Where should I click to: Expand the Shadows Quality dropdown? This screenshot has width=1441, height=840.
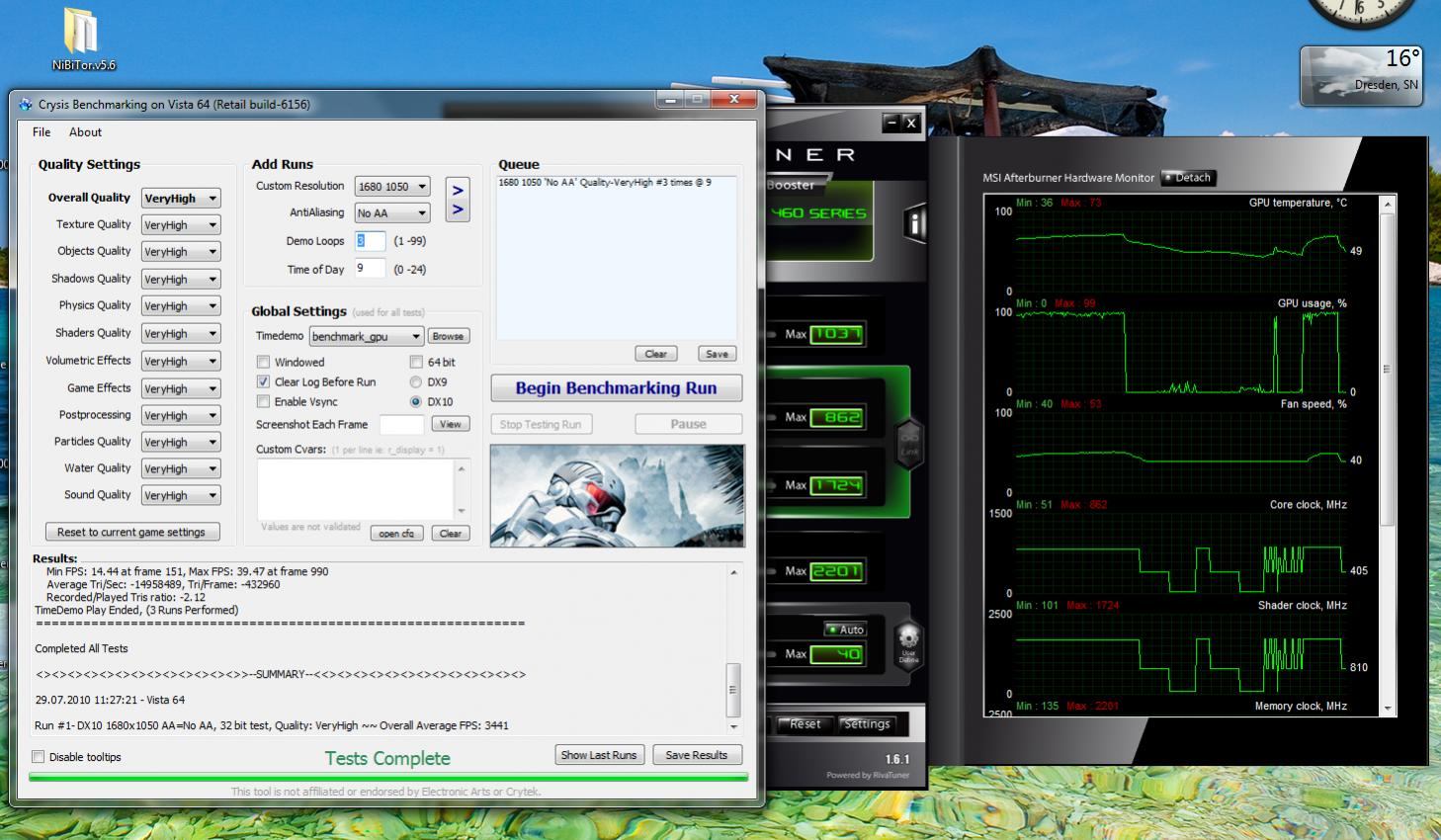point(181,280)
